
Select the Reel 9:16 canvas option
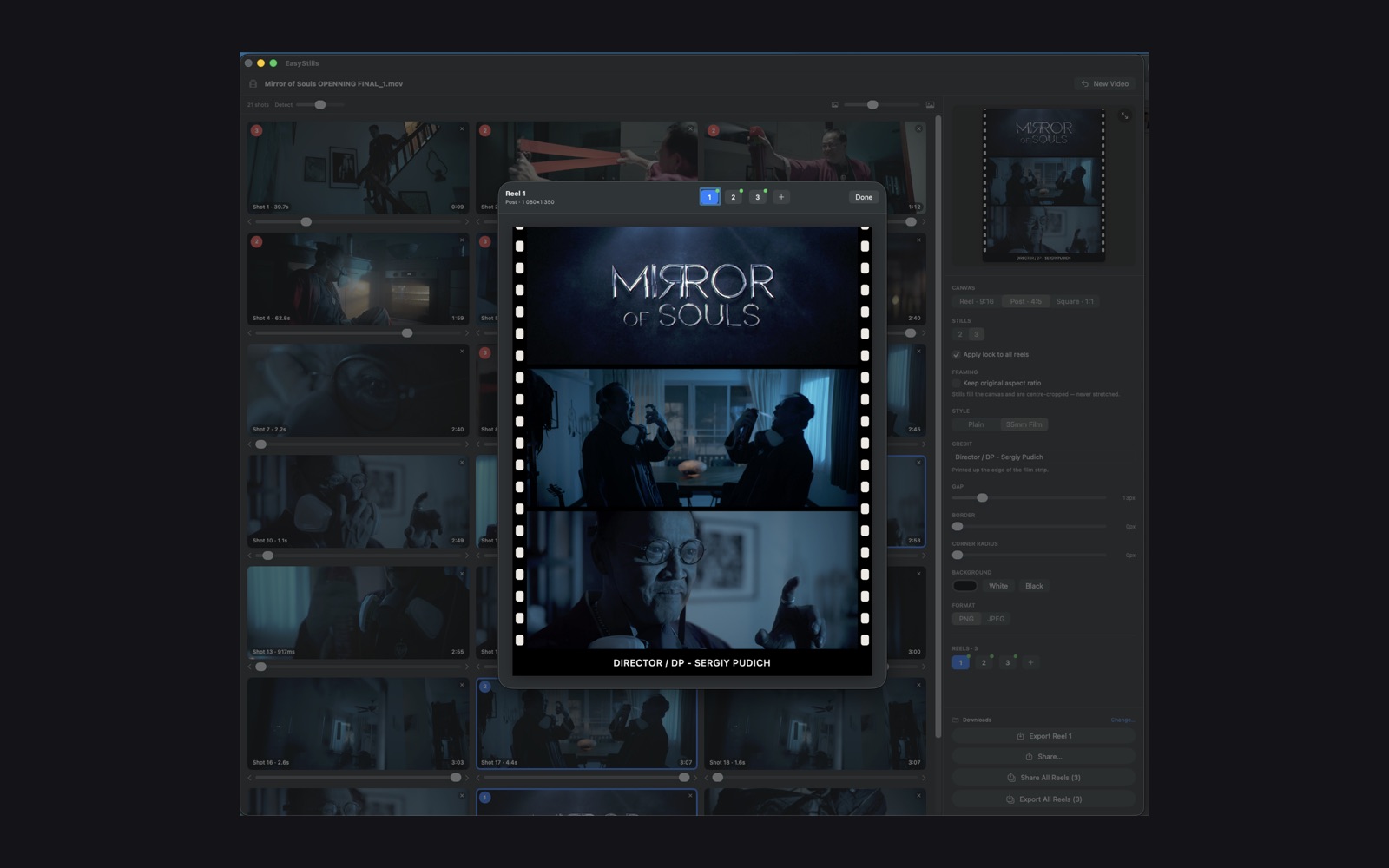point(976,301)
